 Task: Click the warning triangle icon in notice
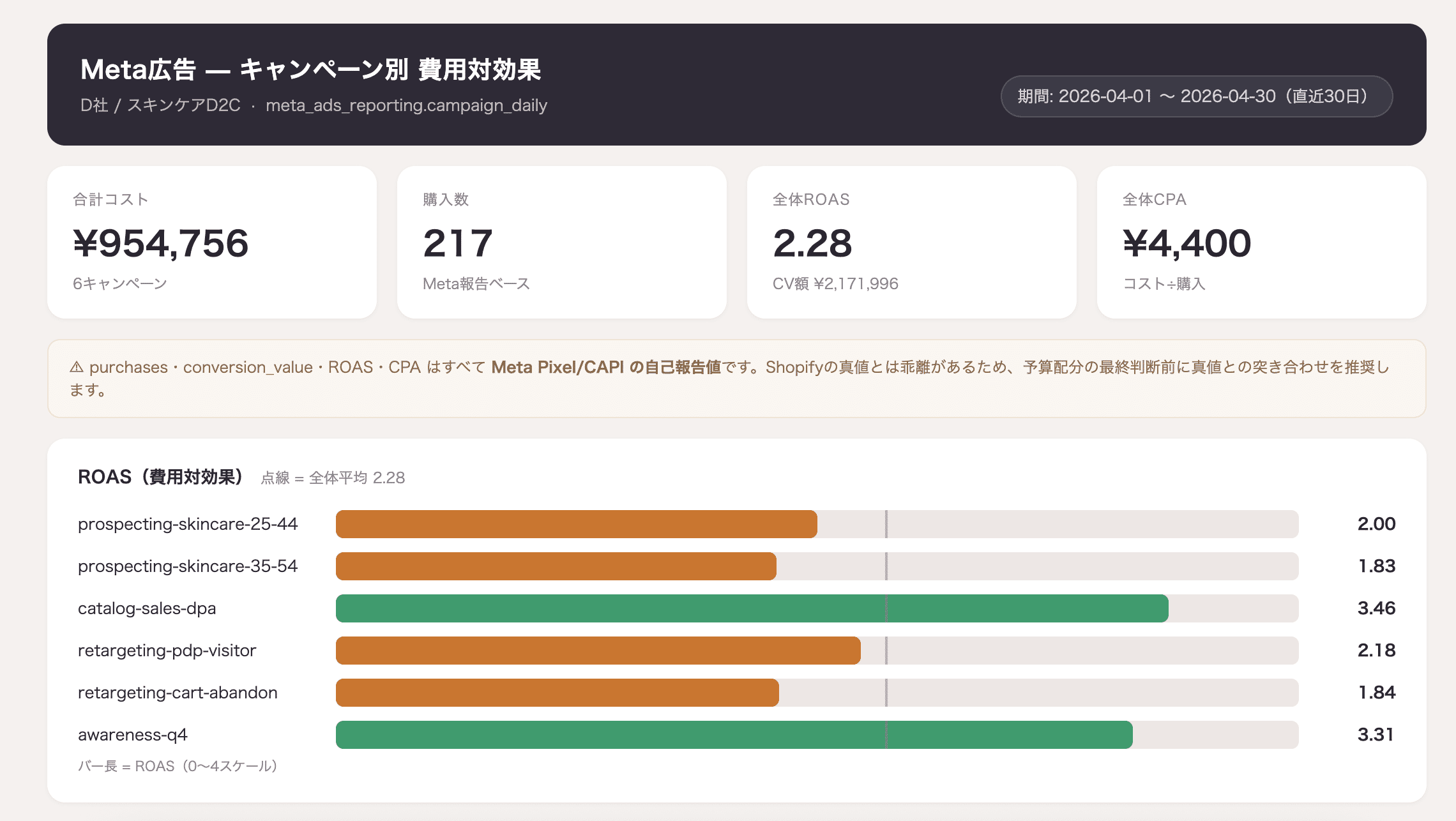pyautogui.click(x=77, y=367)
